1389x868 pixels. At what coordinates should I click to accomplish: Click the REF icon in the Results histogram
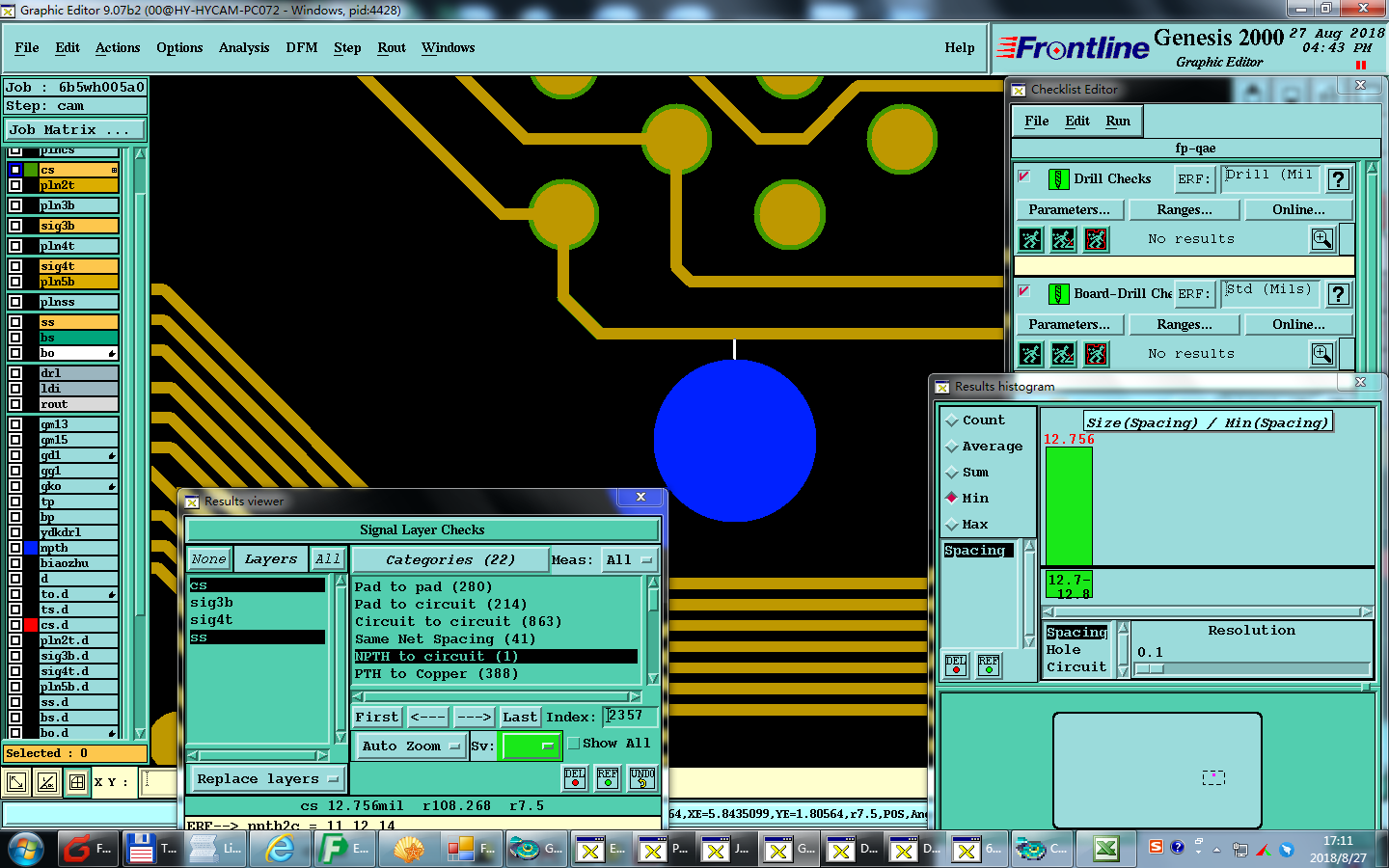(989, 665)
